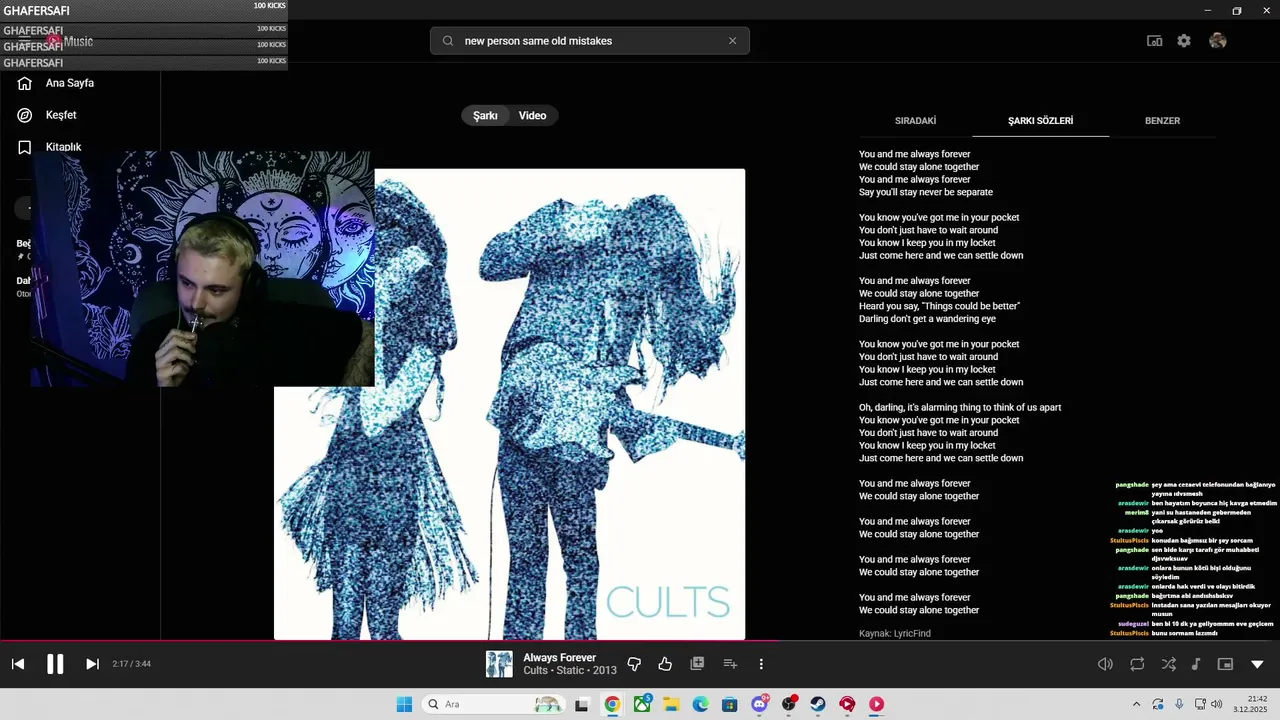The width and height of the screenshot is (1280, 720).
Task: Open Microsoft Edge from taskbar
Action: pos(701,704)
